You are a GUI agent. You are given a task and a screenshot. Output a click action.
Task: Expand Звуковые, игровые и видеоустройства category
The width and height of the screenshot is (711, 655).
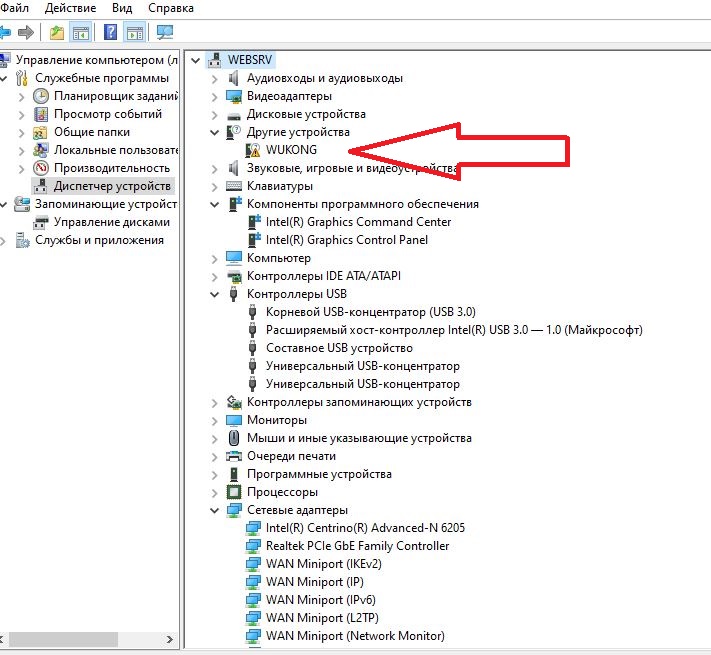pyautogui.click(x=214, y=169)
